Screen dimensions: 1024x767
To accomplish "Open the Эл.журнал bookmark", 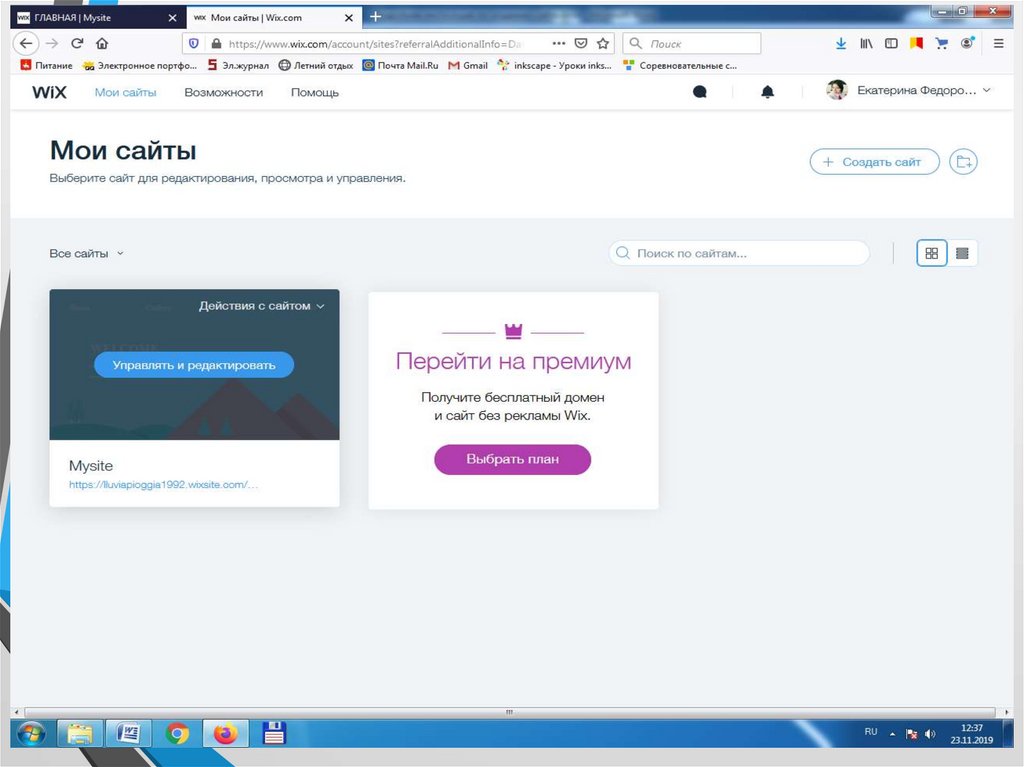I will tap(238, 65).
